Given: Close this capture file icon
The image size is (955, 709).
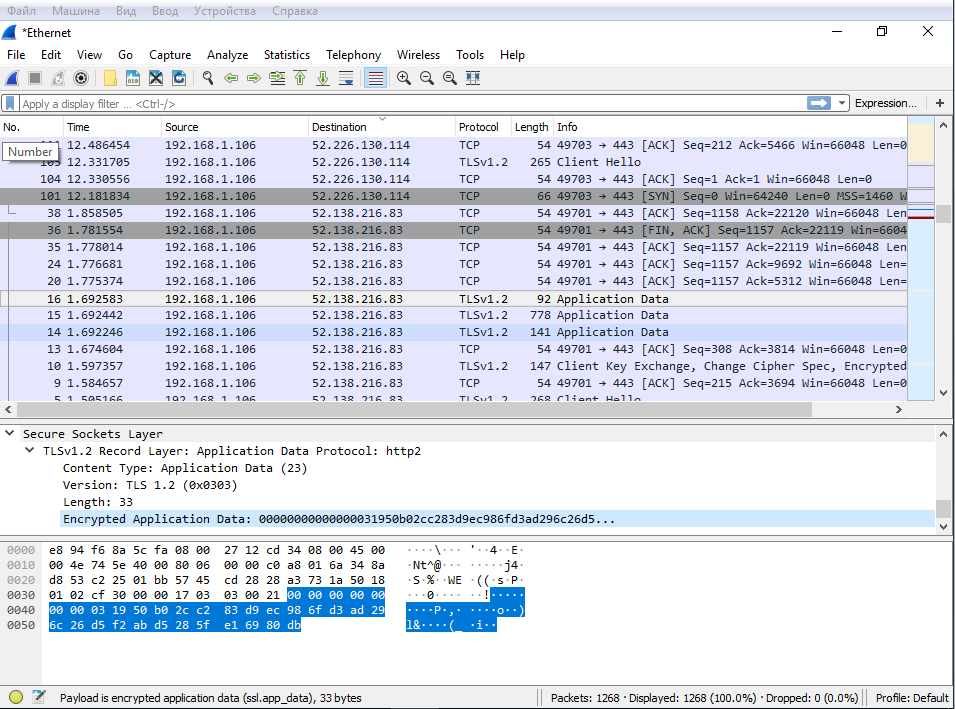Looking at the screenshot, I should 156,78.
